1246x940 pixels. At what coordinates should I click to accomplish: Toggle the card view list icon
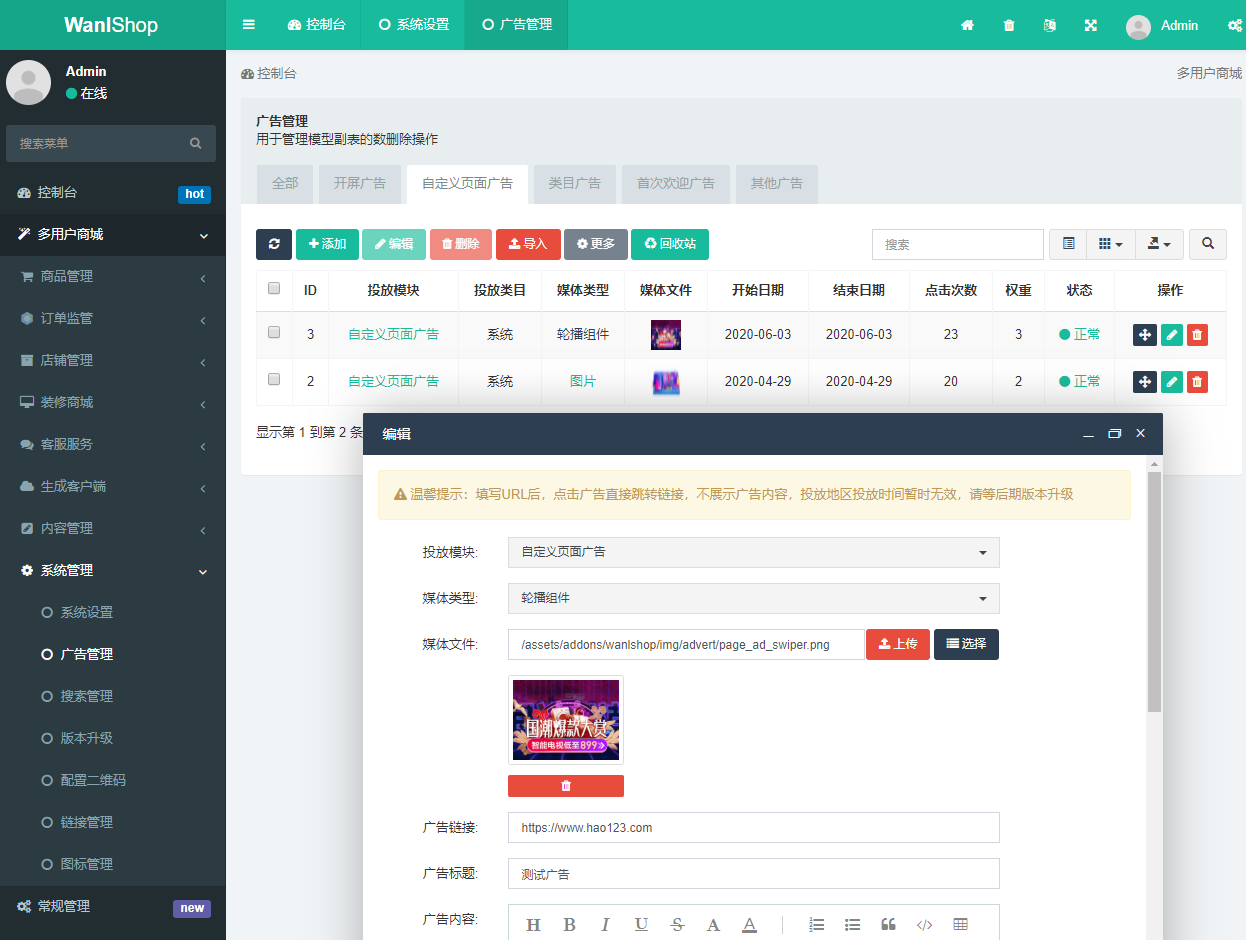point(1068,244)
